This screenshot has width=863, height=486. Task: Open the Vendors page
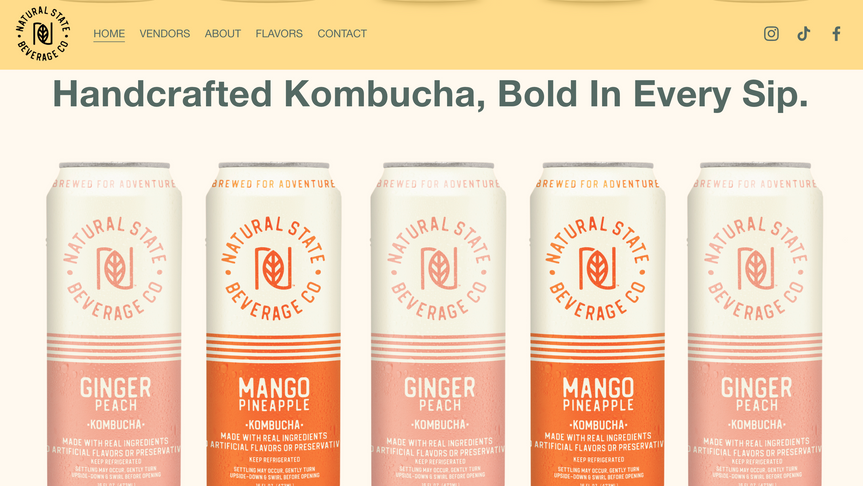[165, 34]
